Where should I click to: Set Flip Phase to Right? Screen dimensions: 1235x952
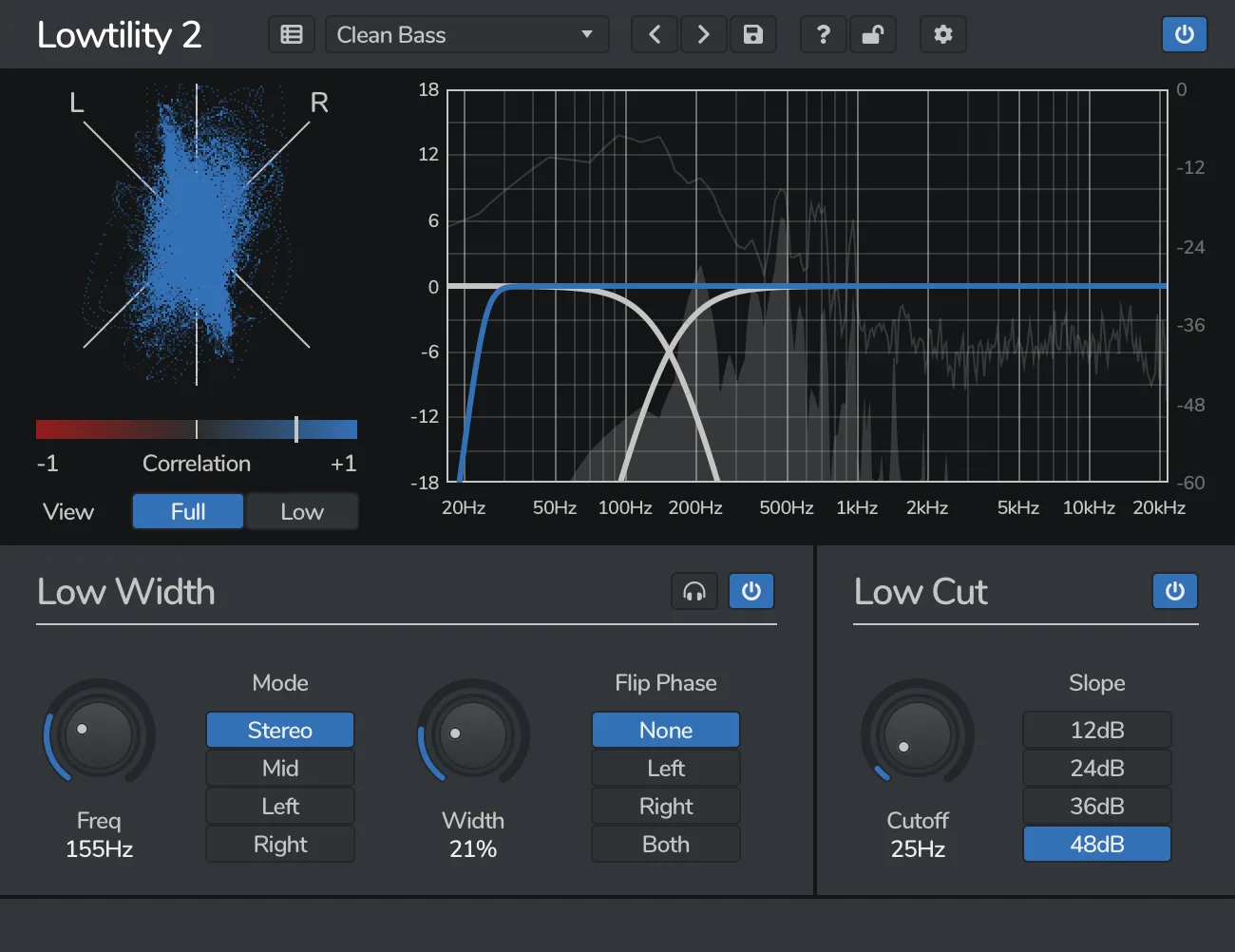coord(666,806)
